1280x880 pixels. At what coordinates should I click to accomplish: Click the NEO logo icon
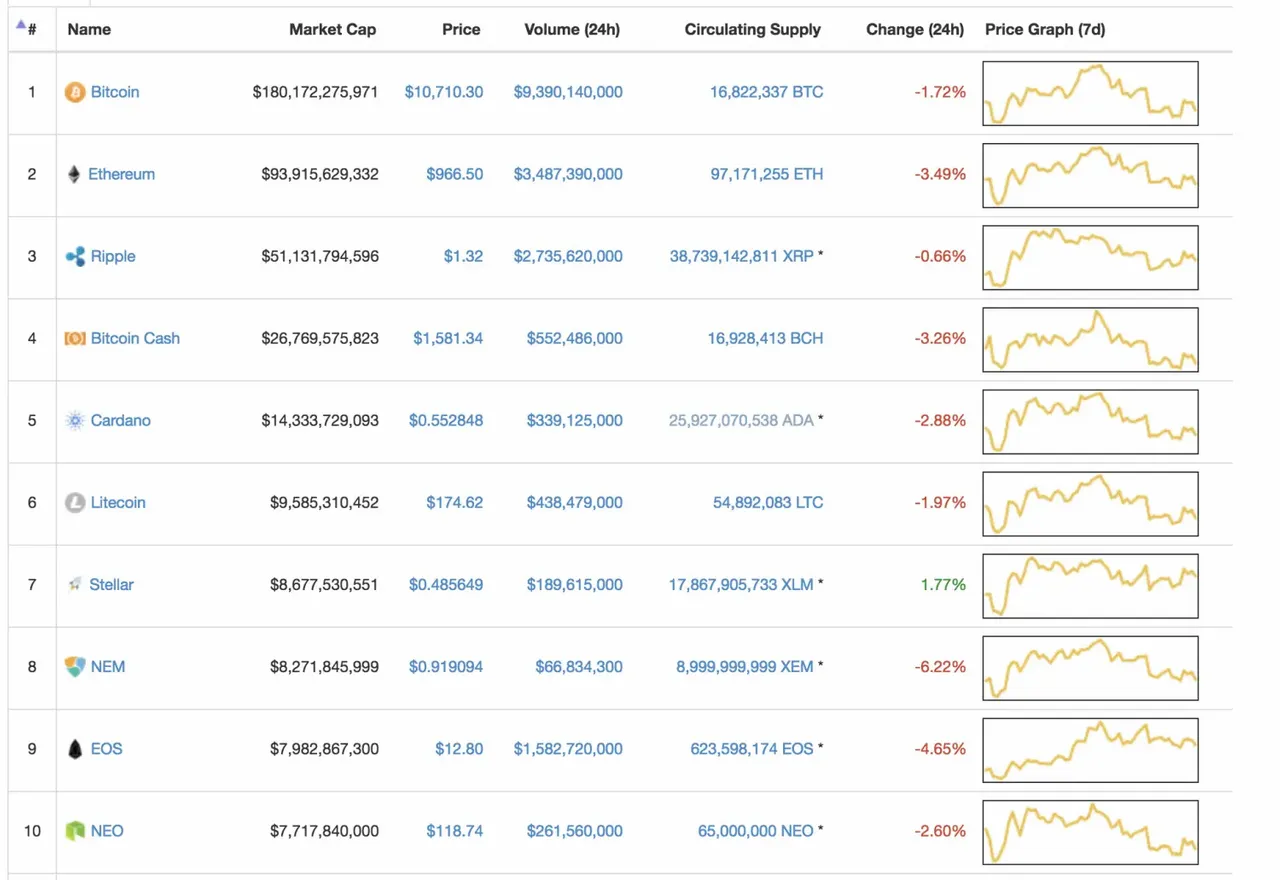point(75,830)
